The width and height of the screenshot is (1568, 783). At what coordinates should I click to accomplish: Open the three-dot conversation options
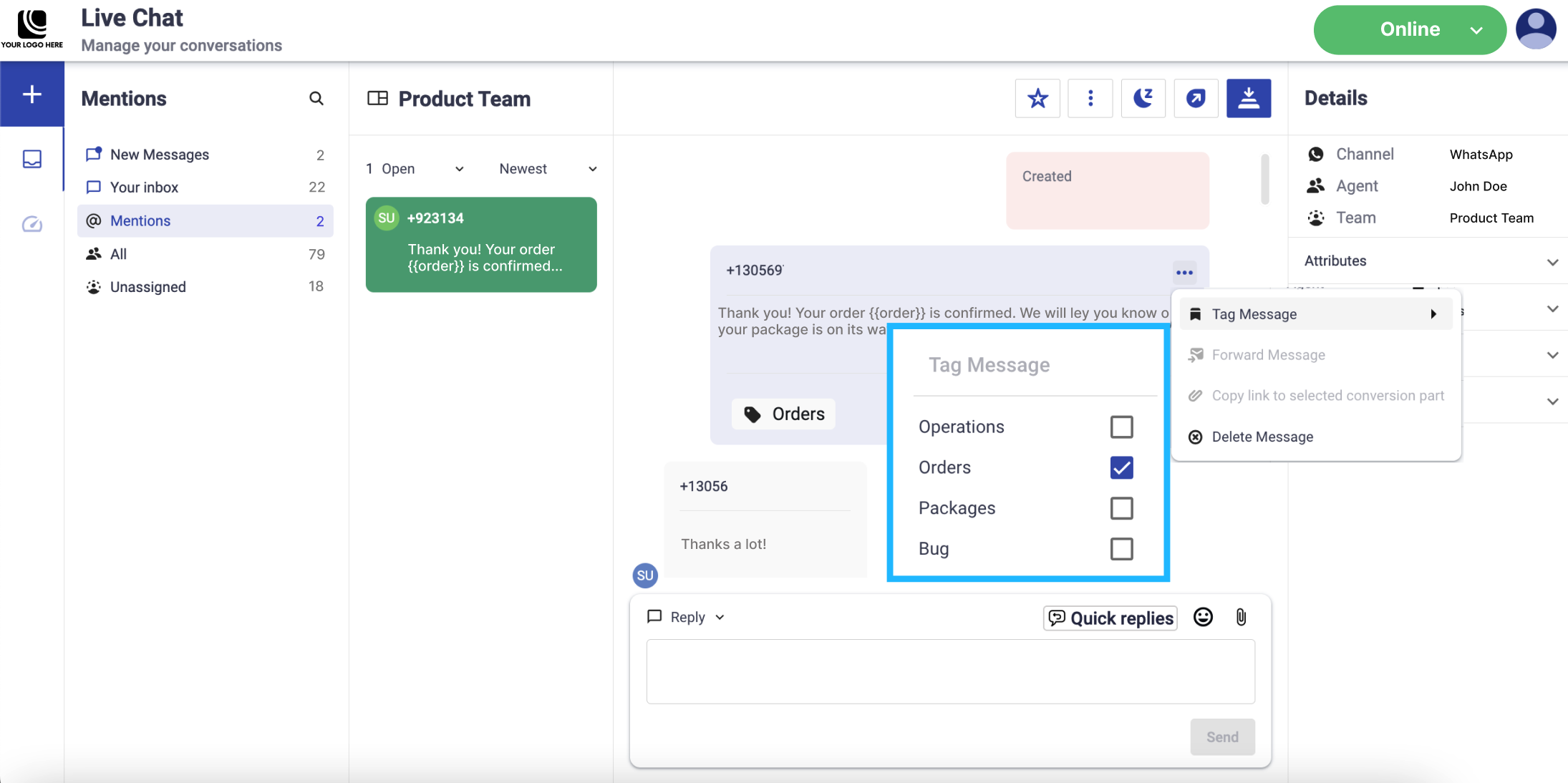point(1090,98)
